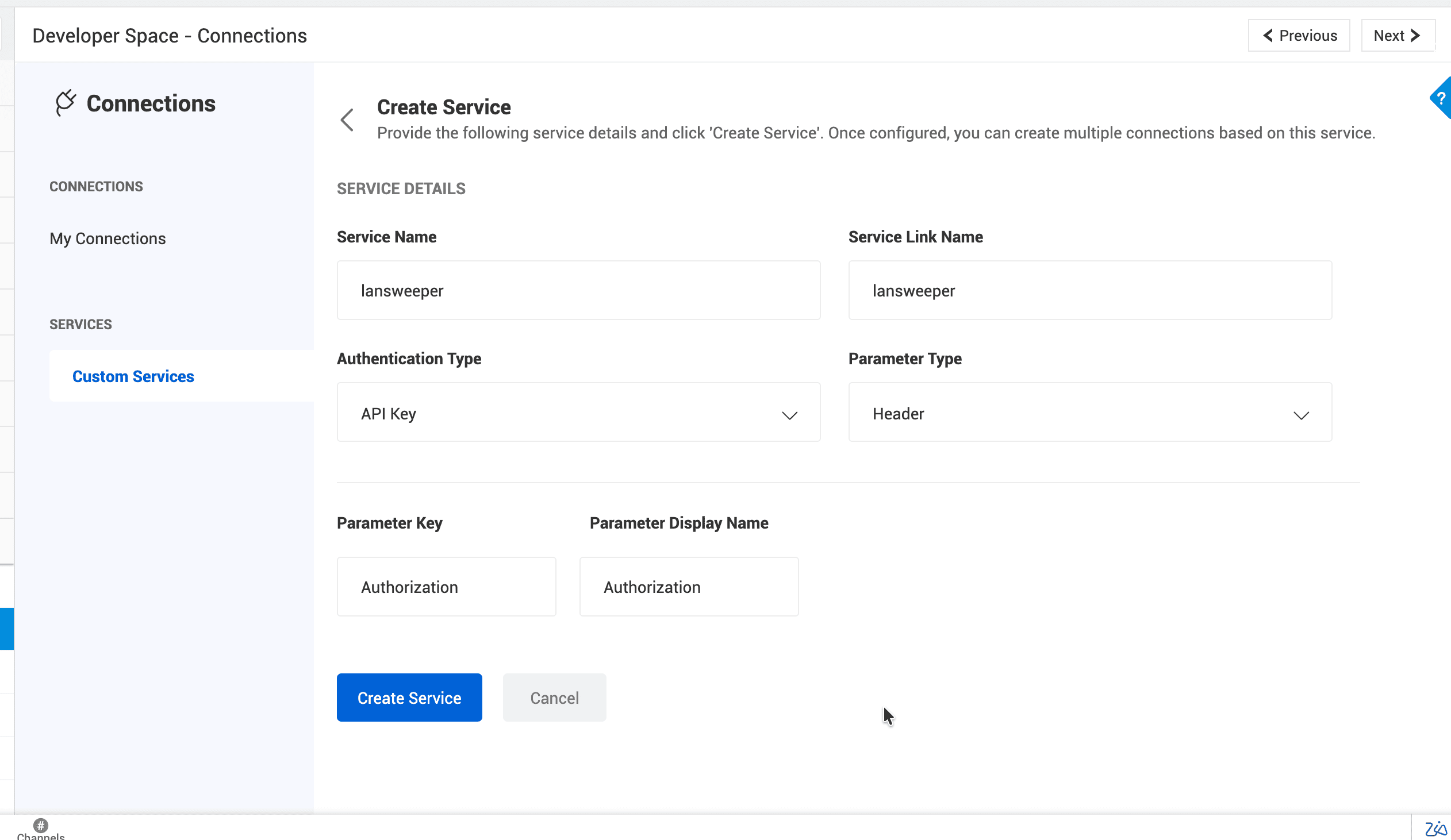Viewport: 1451px width, 840px height.
Task: Open the Channels hash icon
Action: (x=40, y=826)
